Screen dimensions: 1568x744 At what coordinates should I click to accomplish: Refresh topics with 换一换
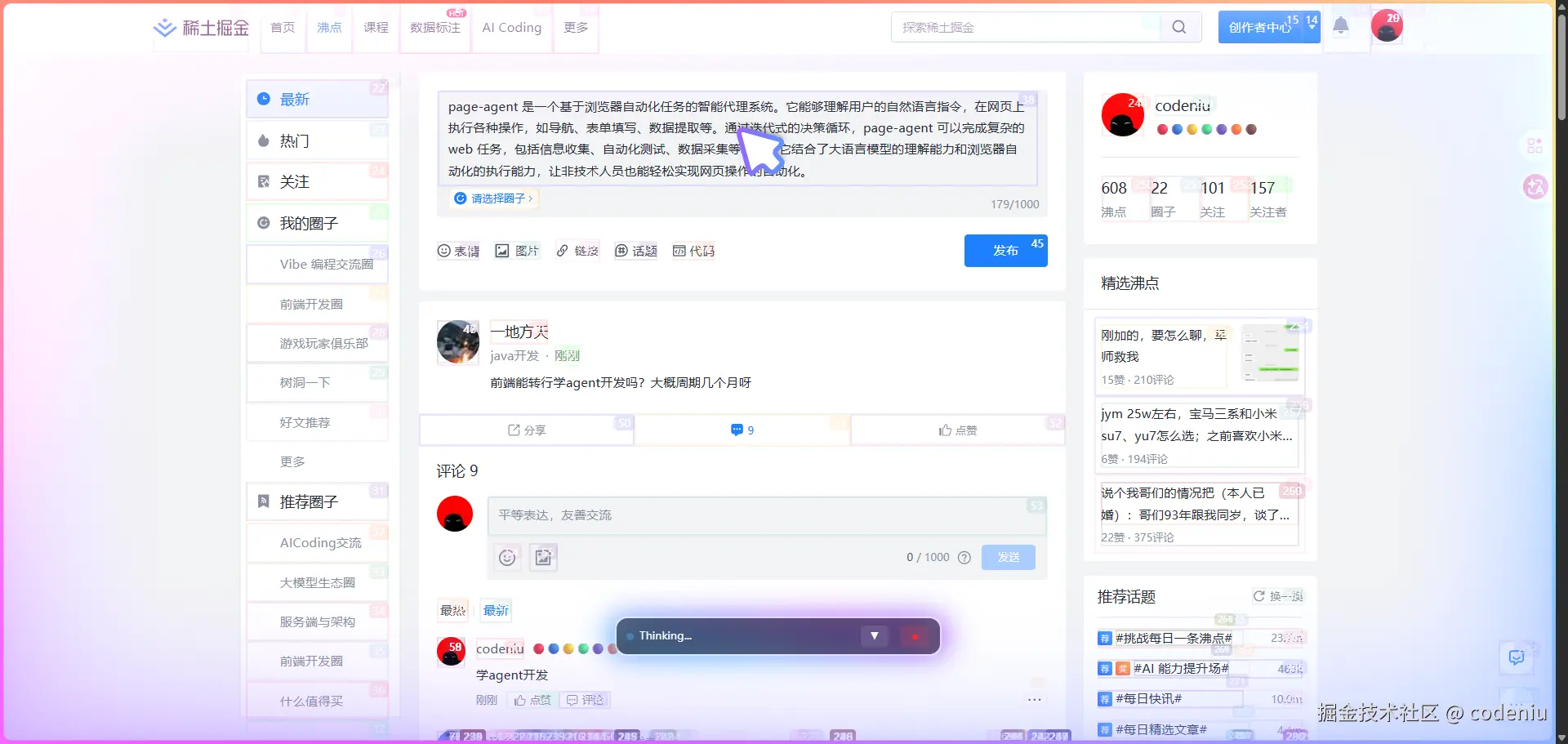point(1278,596)
